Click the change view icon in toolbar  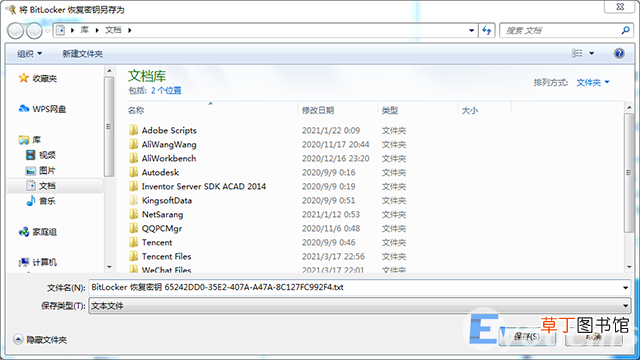(x=577, y=53)
